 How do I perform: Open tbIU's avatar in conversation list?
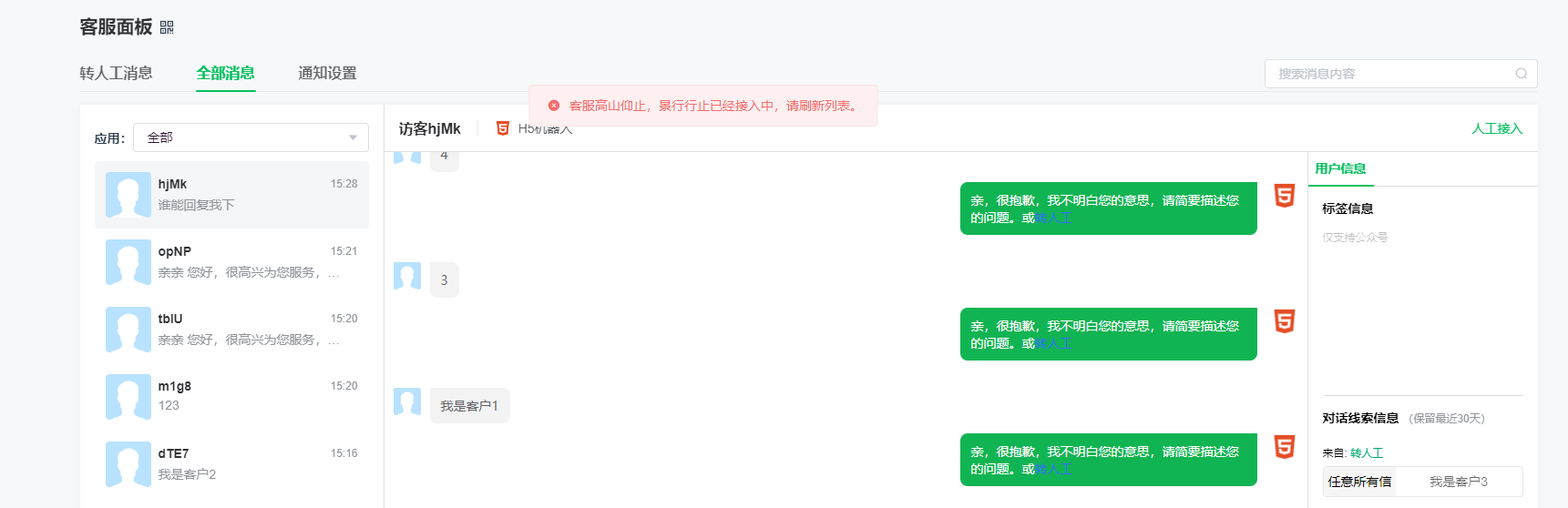point(128,330)
